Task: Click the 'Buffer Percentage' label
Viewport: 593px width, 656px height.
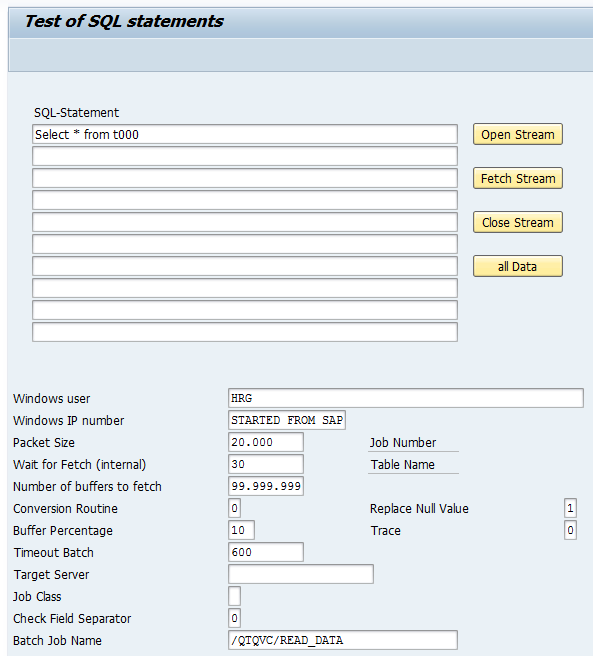Action: pyautogui.click(x=63, y=530)
